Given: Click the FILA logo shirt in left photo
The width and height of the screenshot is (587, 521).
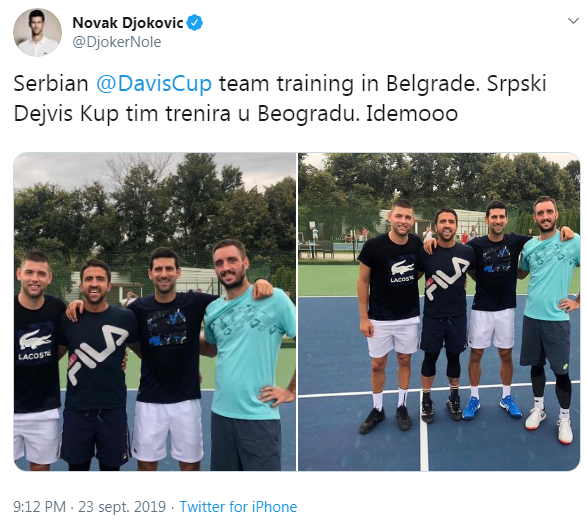Looking at the screenshot, I should pos(98,356).
